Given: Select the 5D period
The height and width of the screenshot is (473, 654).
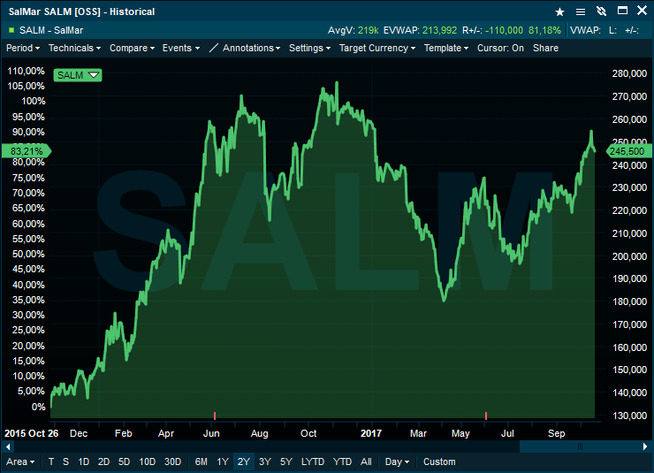Looking at the screenshot, I should [124, 462].
